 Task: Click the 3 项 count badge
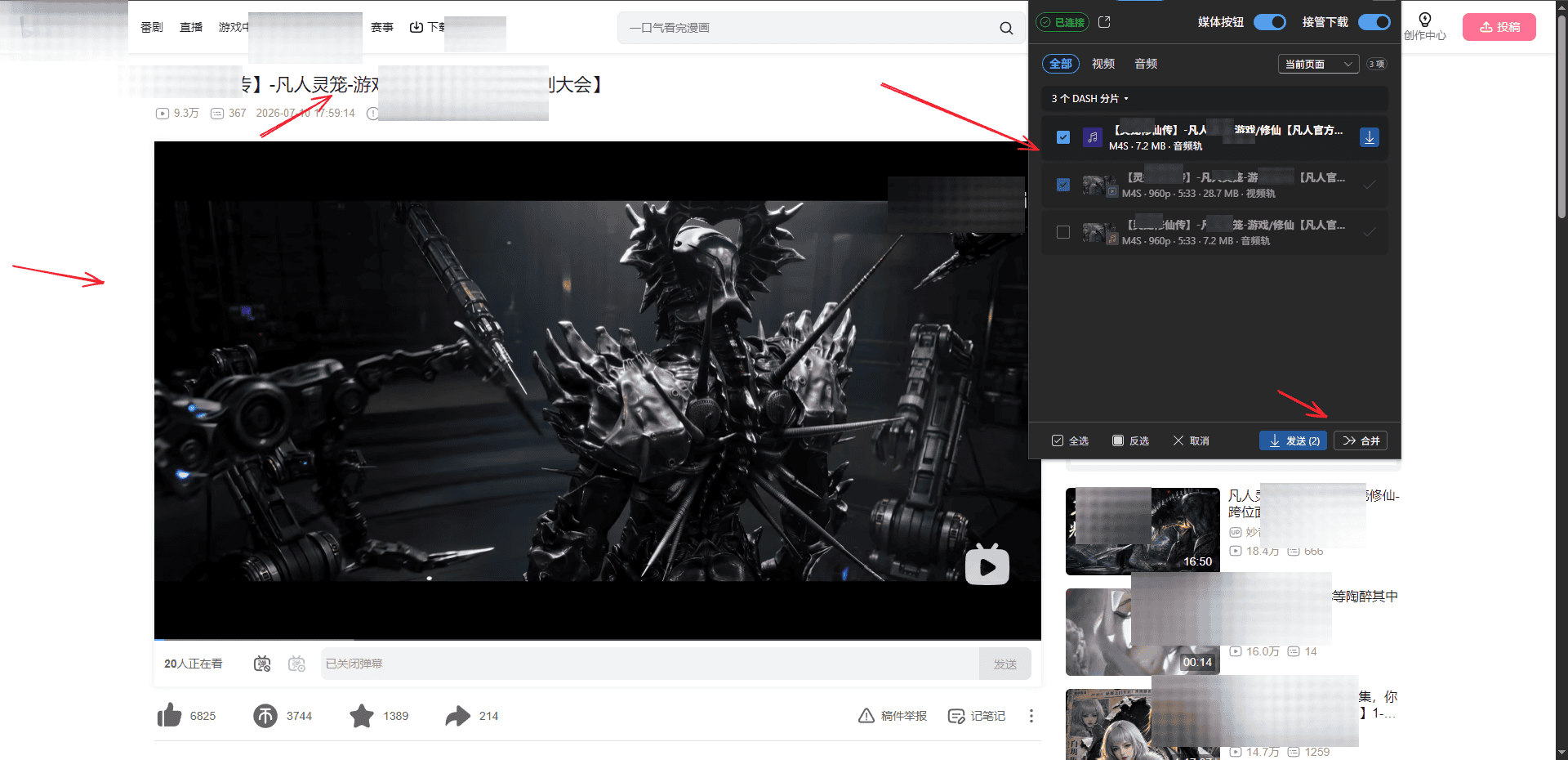[1377, 64]
